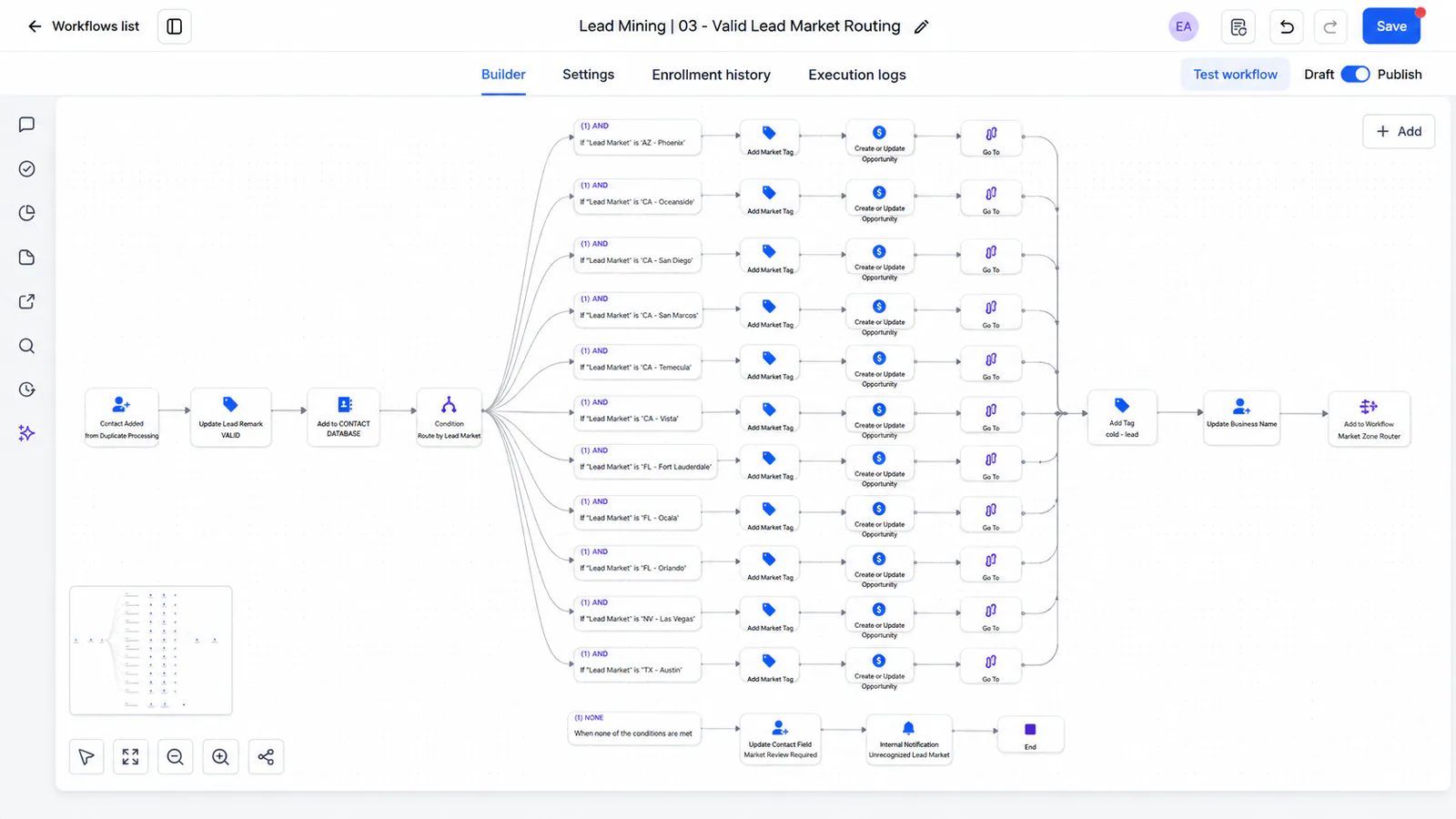This screenshot has width=1456, height=819.
Task: Open the history clock sidebar icon
Action: point(27,389)
